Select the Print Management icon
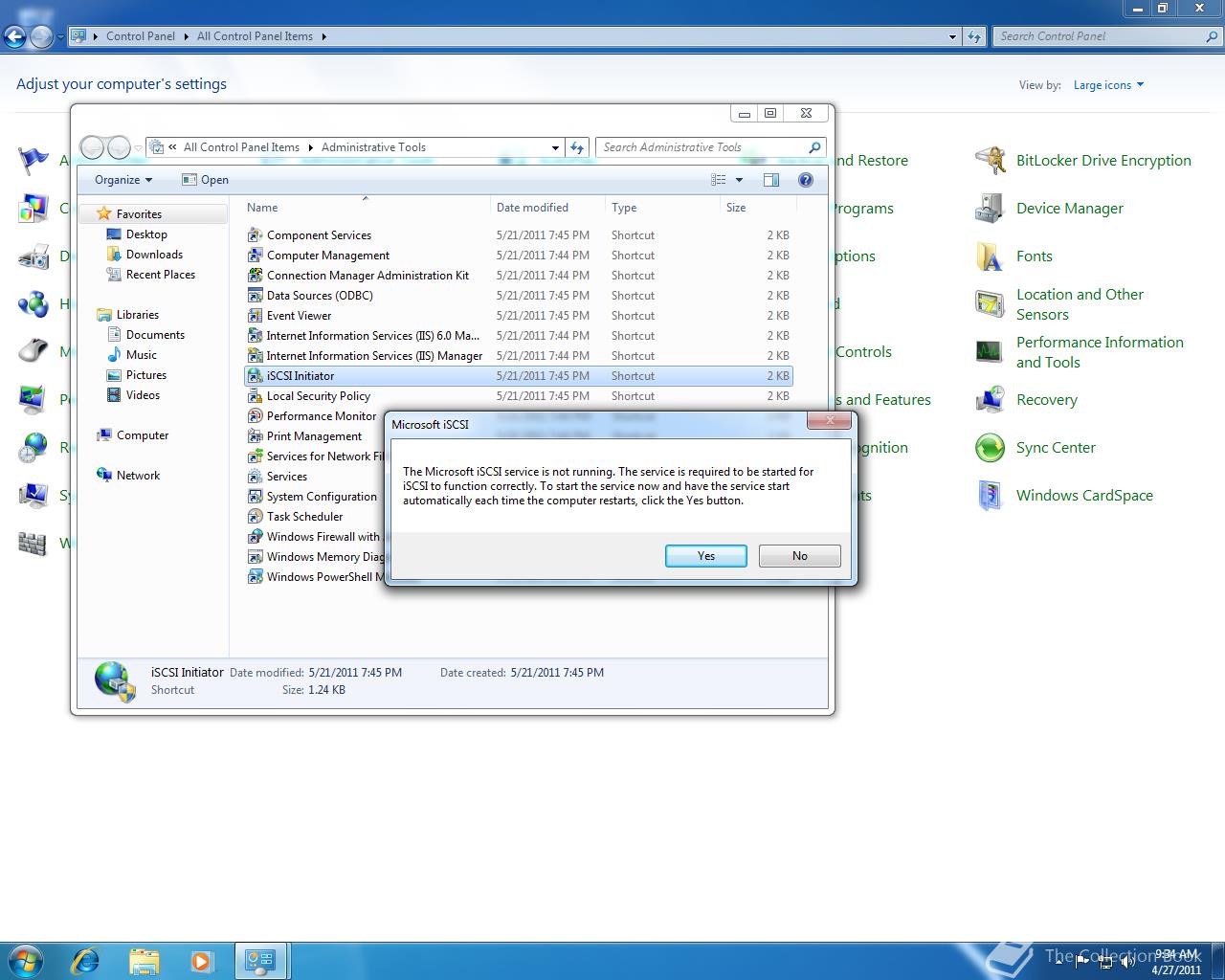Screen dimensions: 1225x980 click(x=255, y=436)
